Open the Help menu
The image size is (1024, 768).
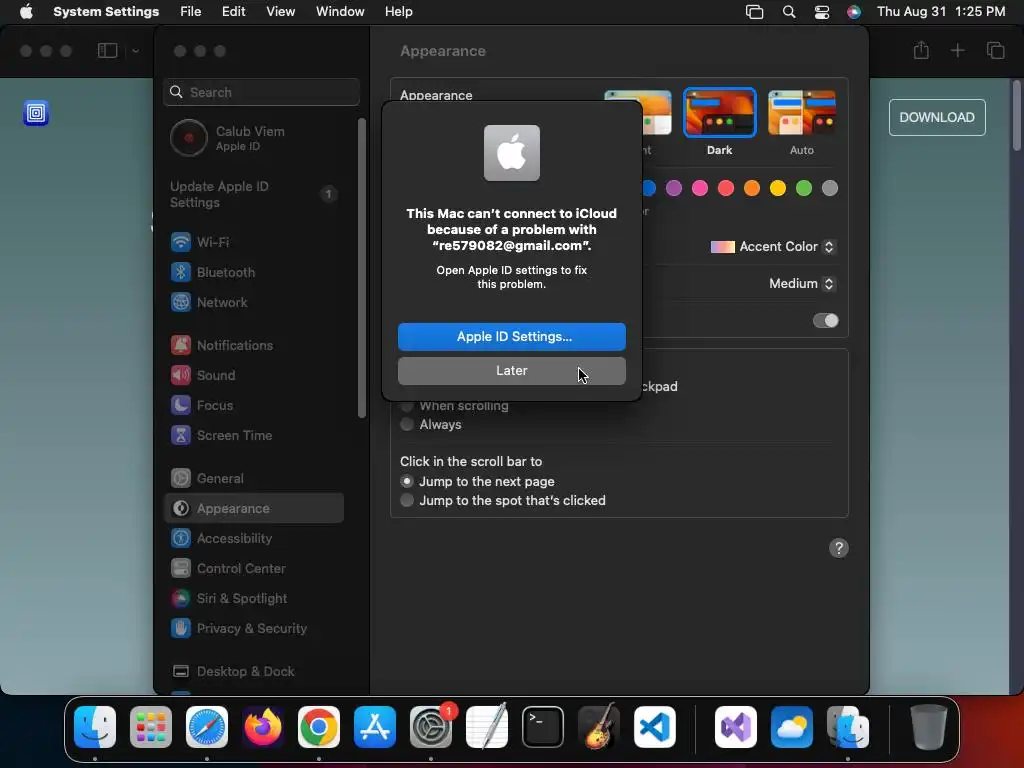[x=398, y=12]
